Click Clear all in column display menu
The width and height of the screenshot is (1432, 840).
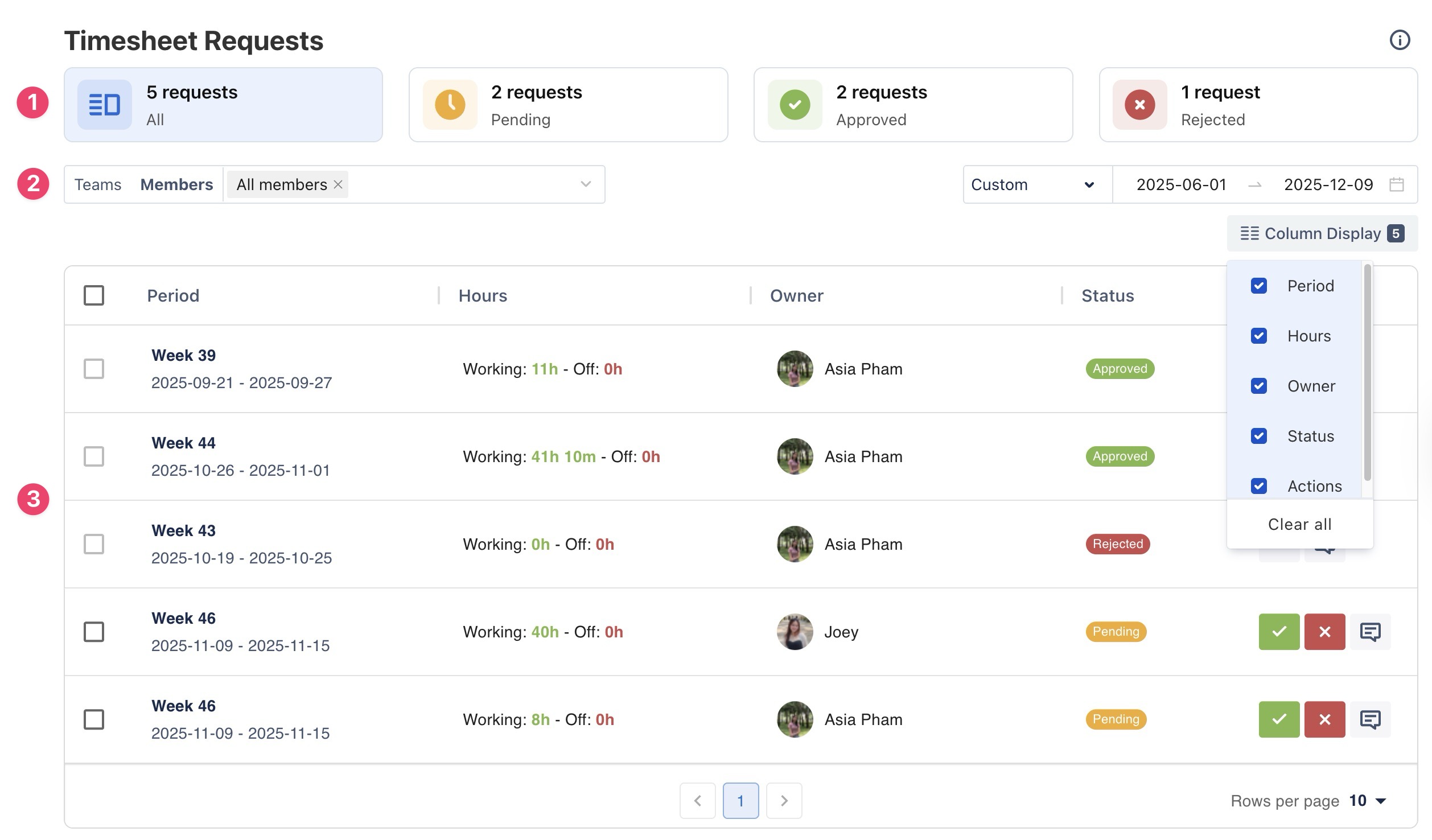pyautogui.click(x=1299, y=524)
